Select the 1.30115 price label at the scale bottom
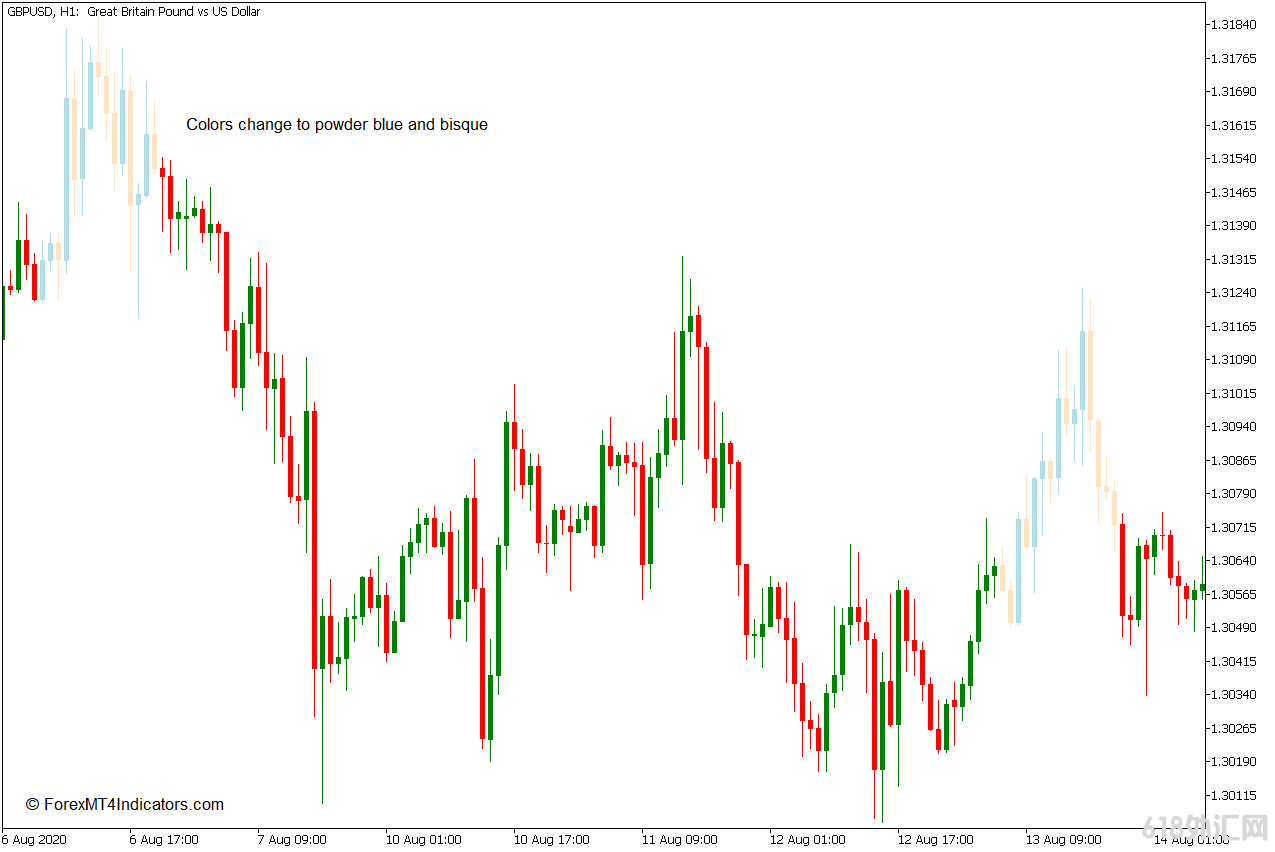1275x852 pixels. pyautogui.click(x=1232, y=796)
